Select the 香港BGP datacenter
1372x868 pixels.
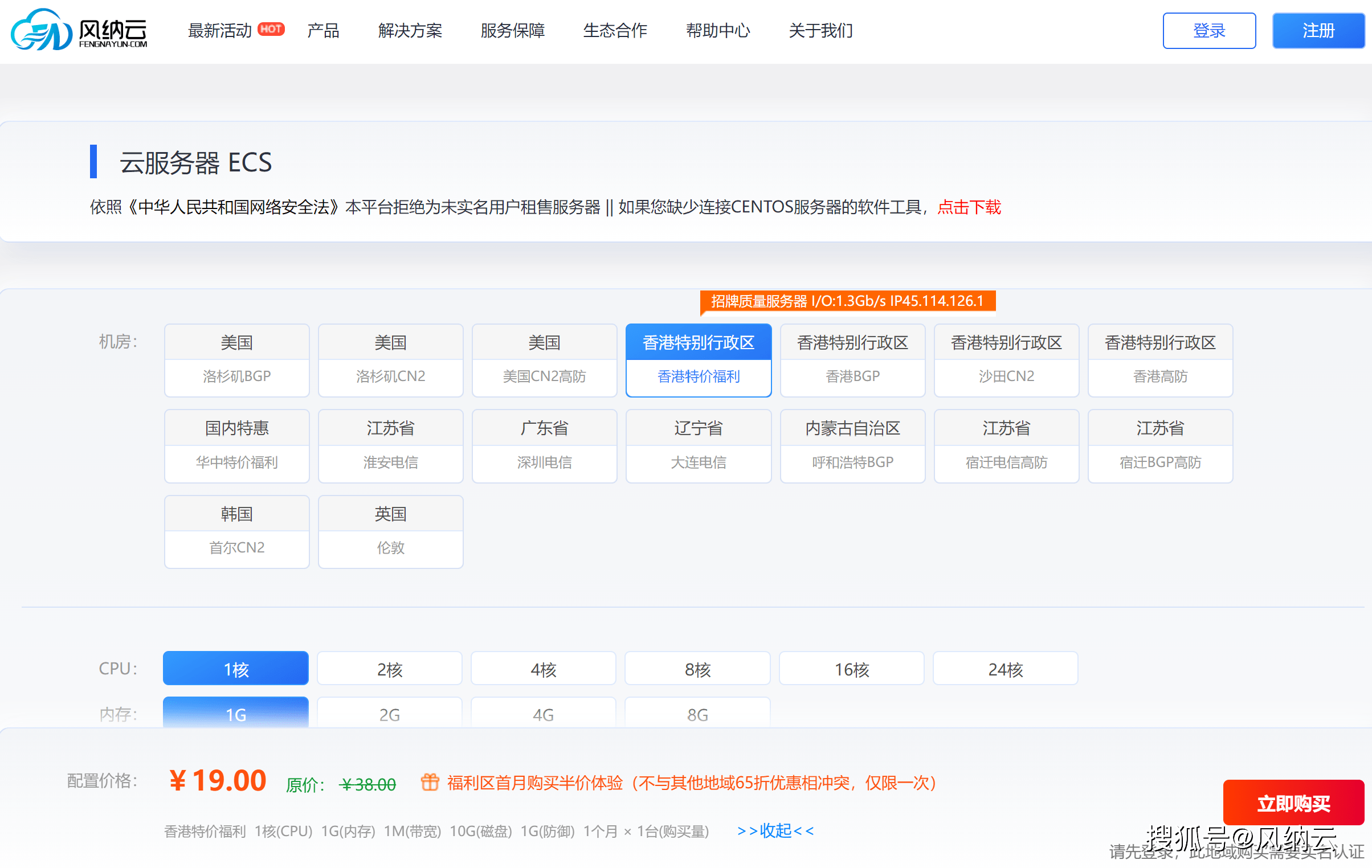coord(853,360)
